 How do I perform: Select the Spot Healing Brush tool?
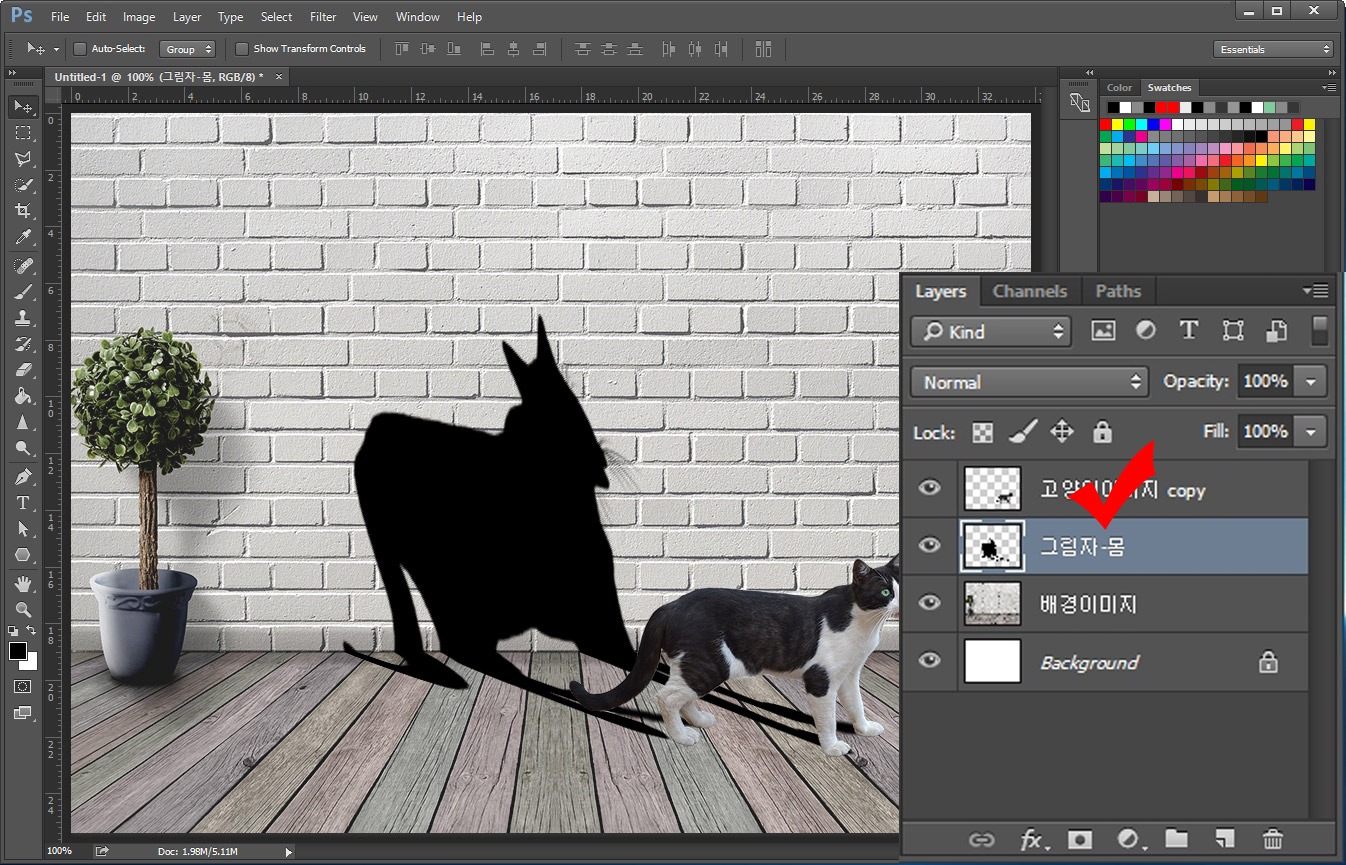click(x=23, y=266)
